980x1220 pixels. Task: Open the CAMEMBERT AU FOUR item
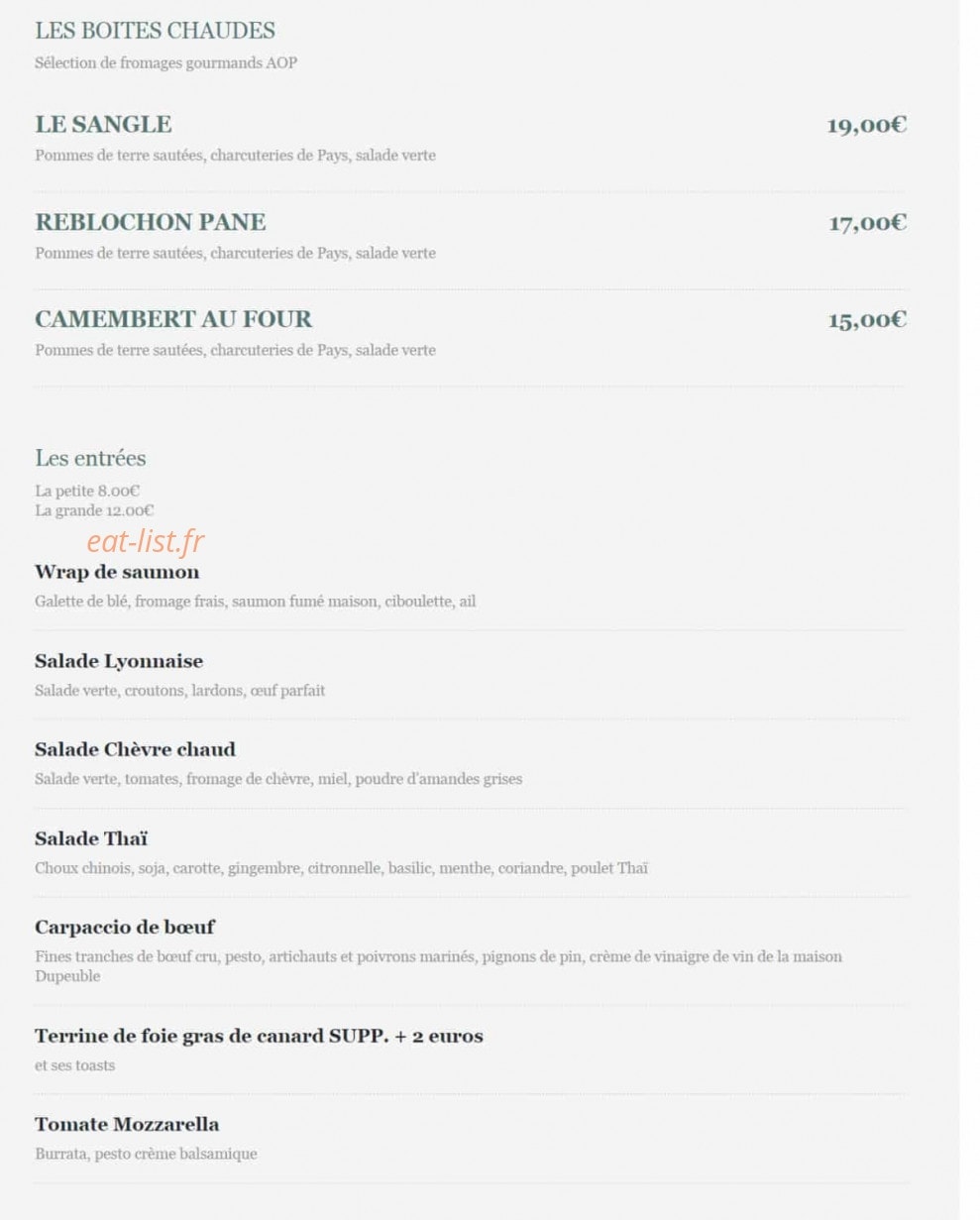click(173, 318)
